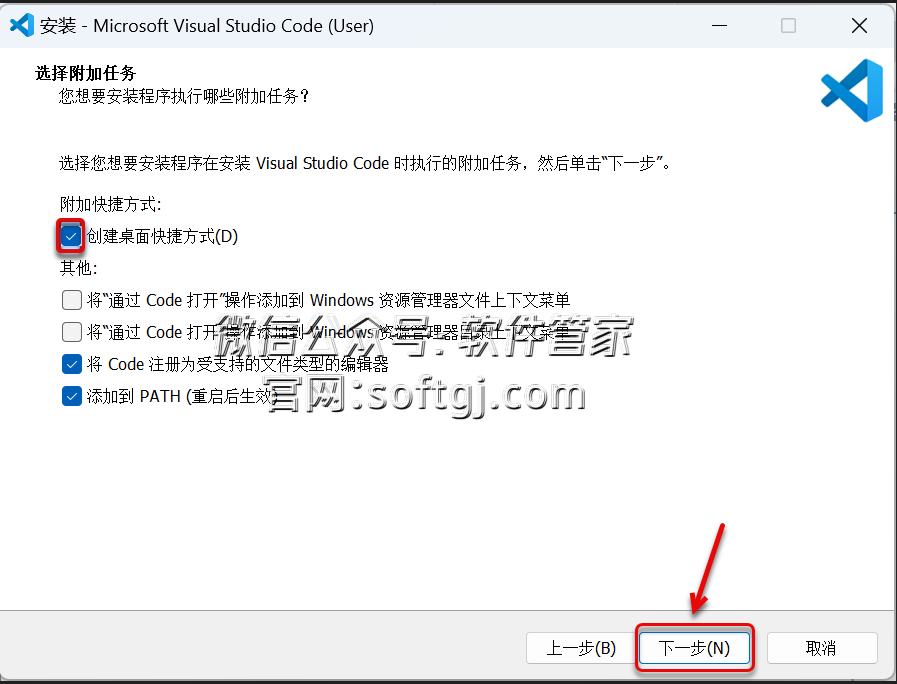Cancel setup with the 取消 button
Screen dimensions: 897x684
tap(821, 648)
